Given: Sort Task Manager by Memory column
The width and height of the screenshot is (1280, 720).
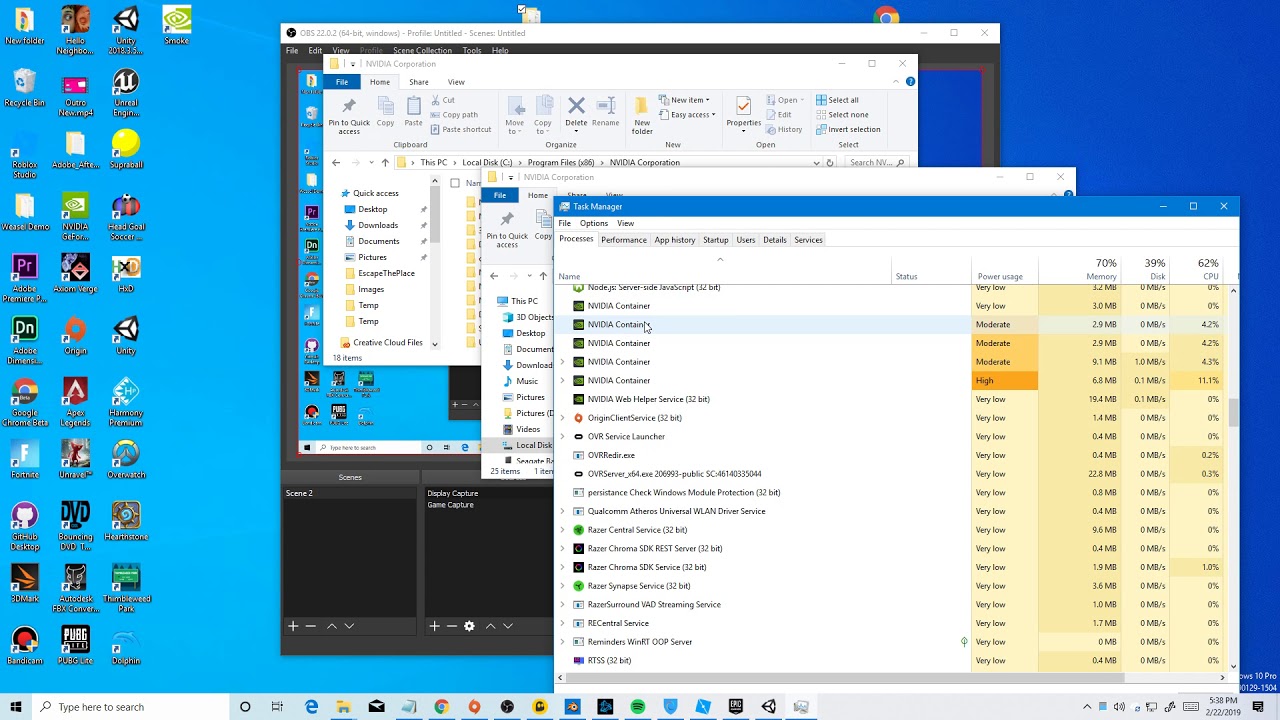Looking at the screenshot, I should [1079, 269].
